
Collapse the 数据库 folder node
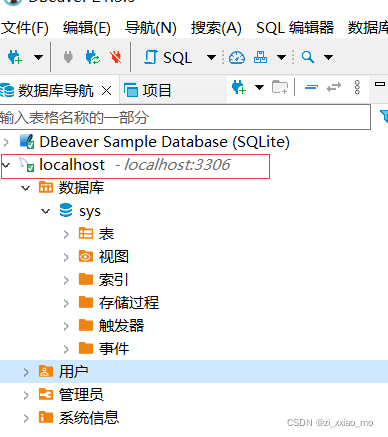click(26, 188)
